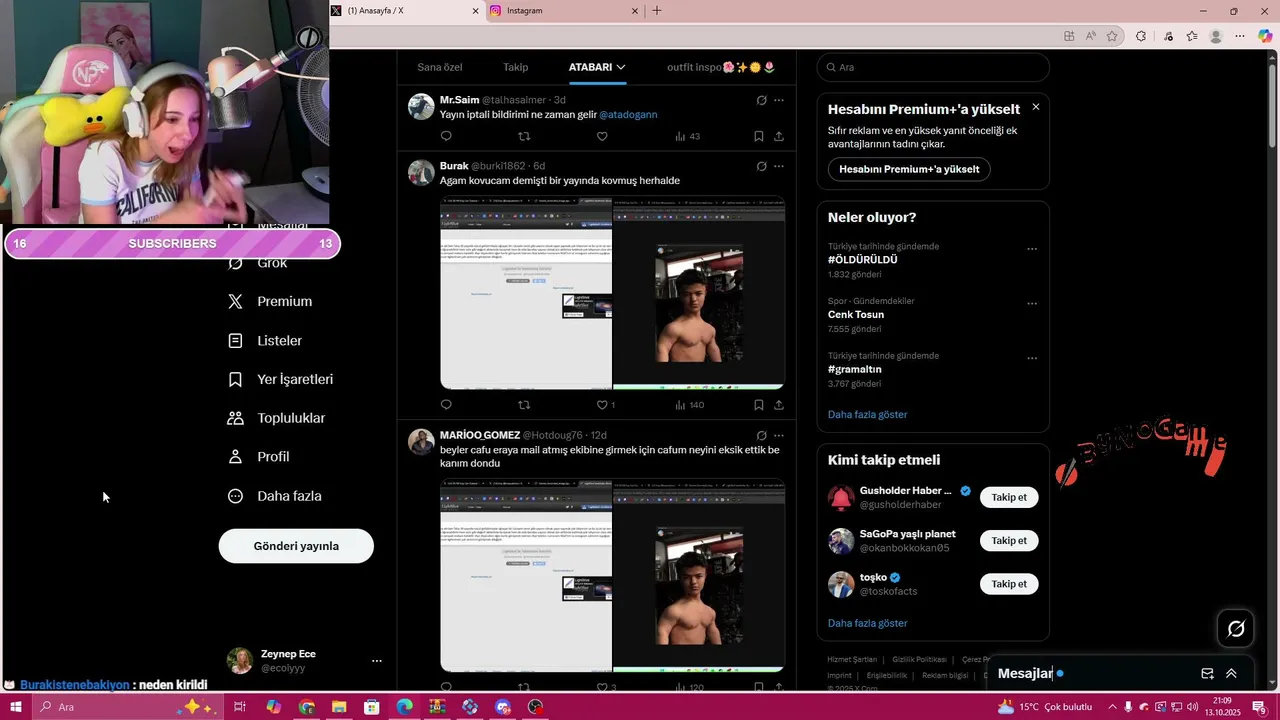This screenshot has height=720, width=1280.
Task: Reply to Burak's post
Action: coord(446,405)
